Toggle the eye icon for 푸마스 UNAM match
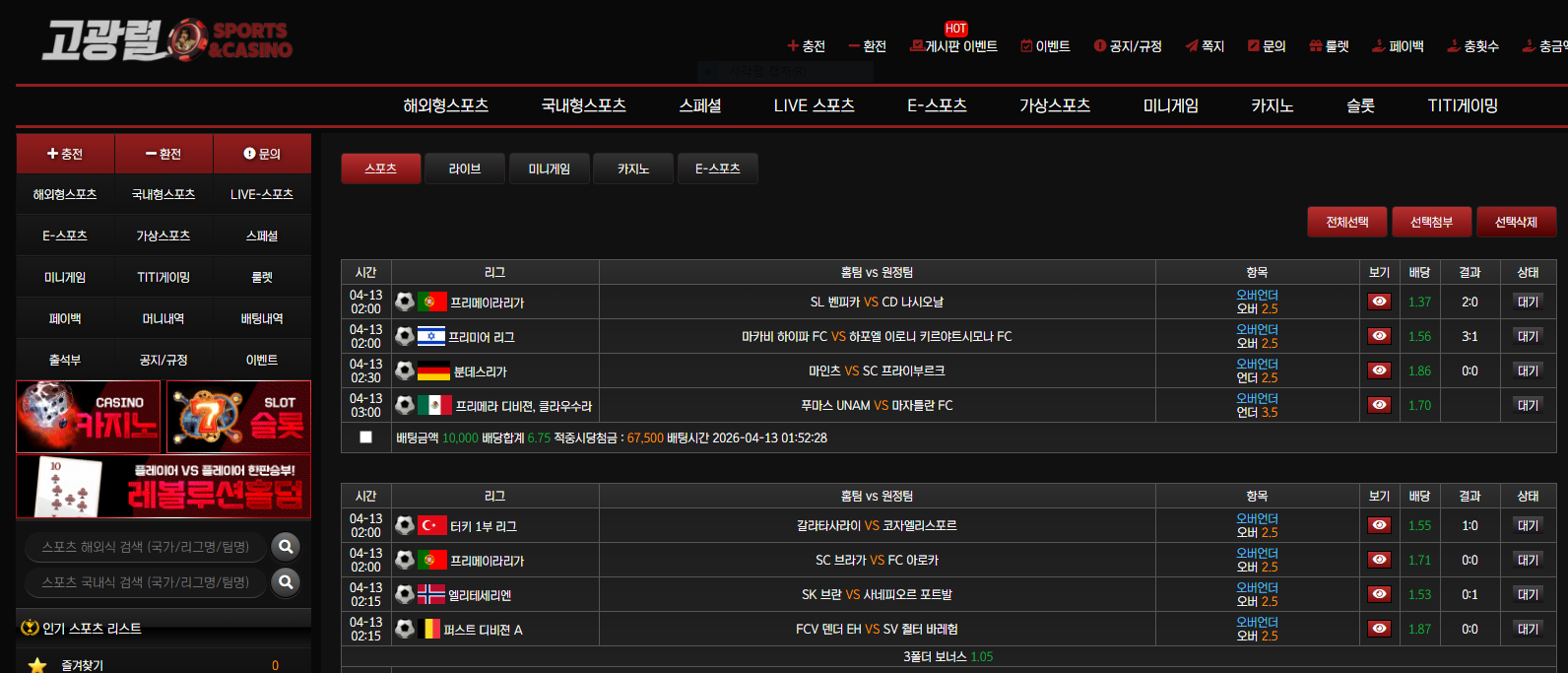 [x=1379, y=405]
